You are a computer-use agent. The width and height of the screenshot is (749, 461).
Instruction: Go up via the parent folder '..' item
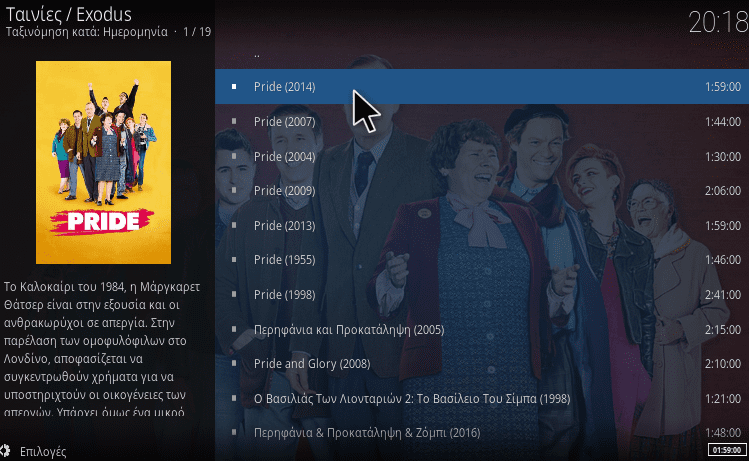[x=482, y=54]
